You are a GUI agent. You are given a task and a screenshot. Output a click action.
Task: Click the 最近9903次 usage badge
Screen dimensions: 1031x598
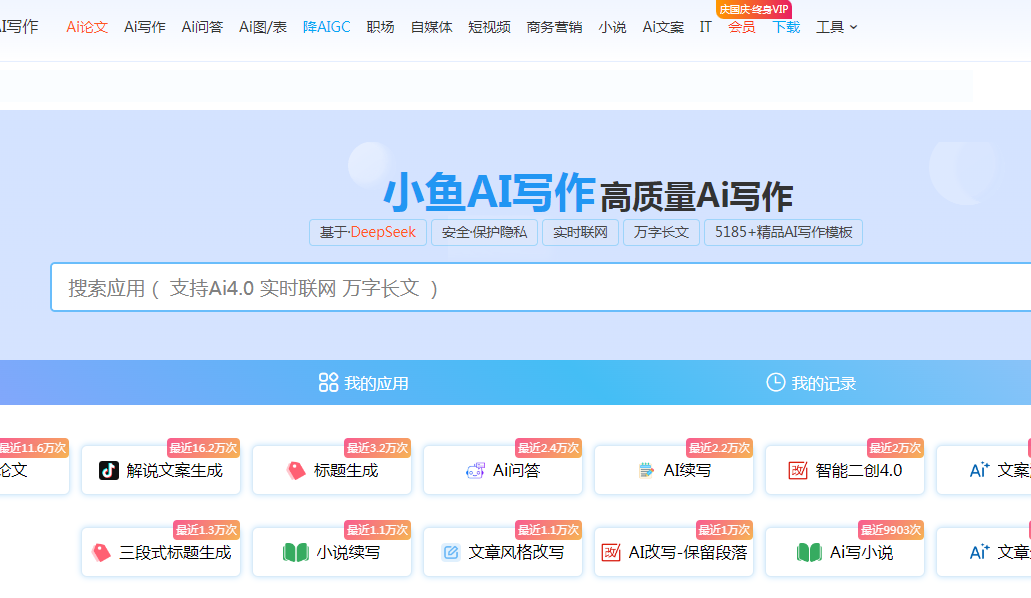(x=891, y=530)
